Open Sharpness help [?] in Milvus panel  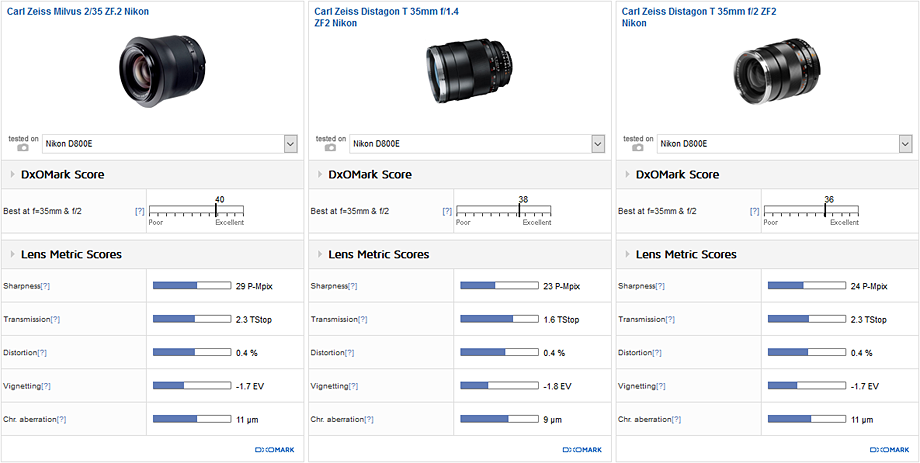tap(45, 286)
